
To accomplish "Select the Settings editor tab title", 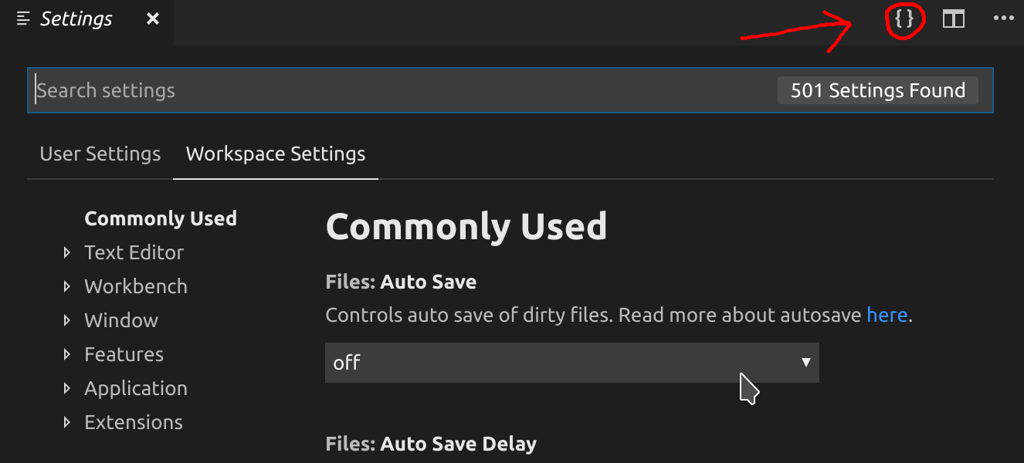I will pos(76,20).
